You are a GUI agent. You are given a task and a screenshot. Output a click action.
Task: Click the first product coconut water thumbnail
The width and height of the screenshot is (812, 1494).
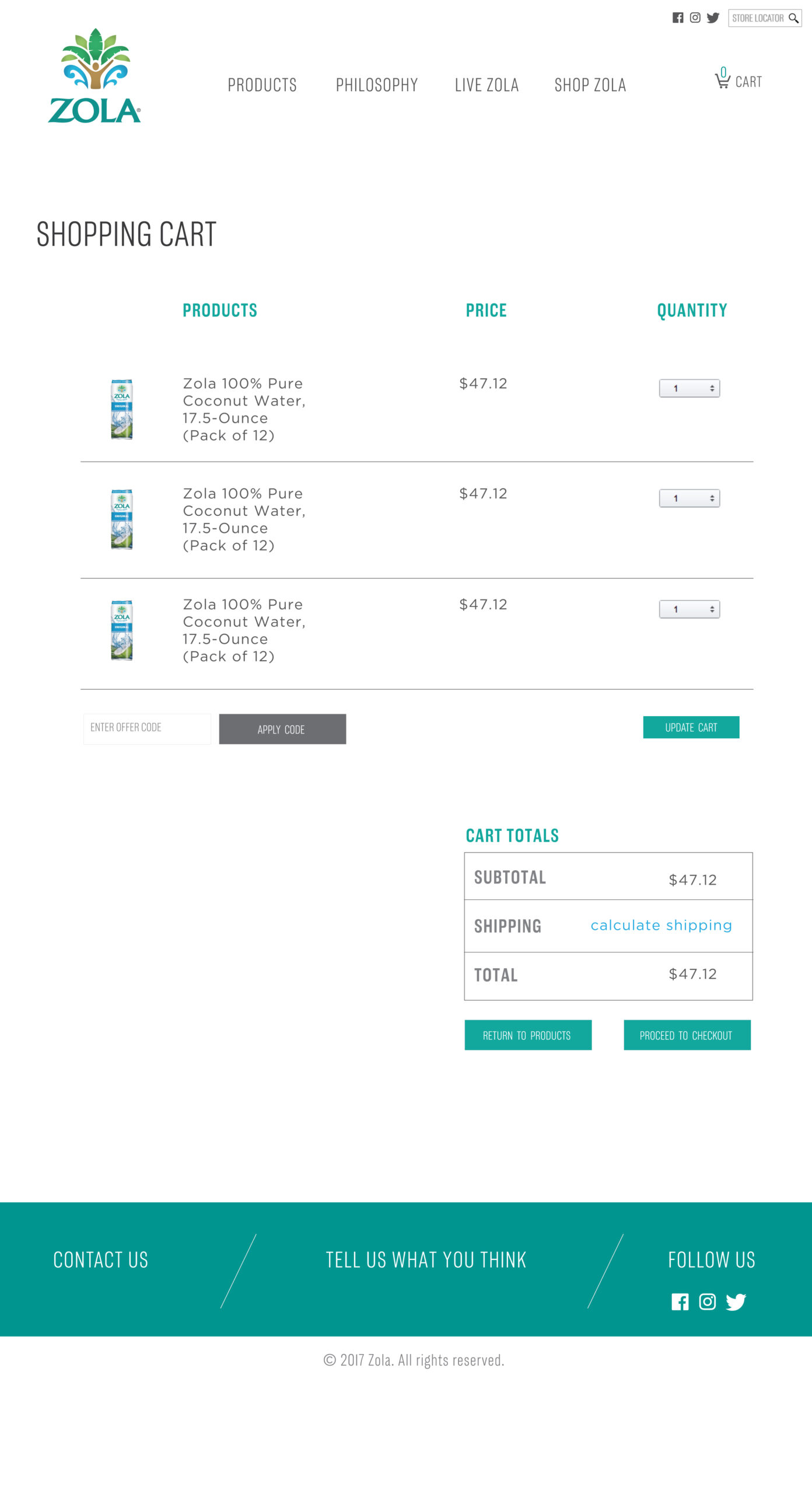(x=122, y=409)
